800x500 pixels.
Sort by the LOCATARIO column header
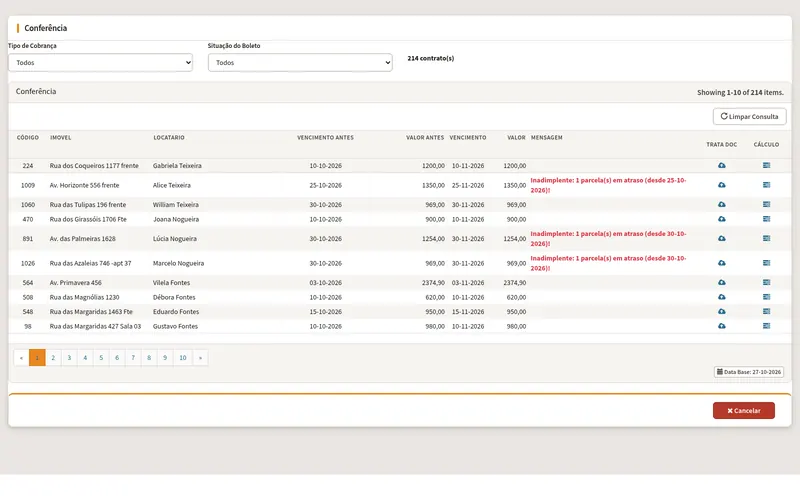pos(169,138)
